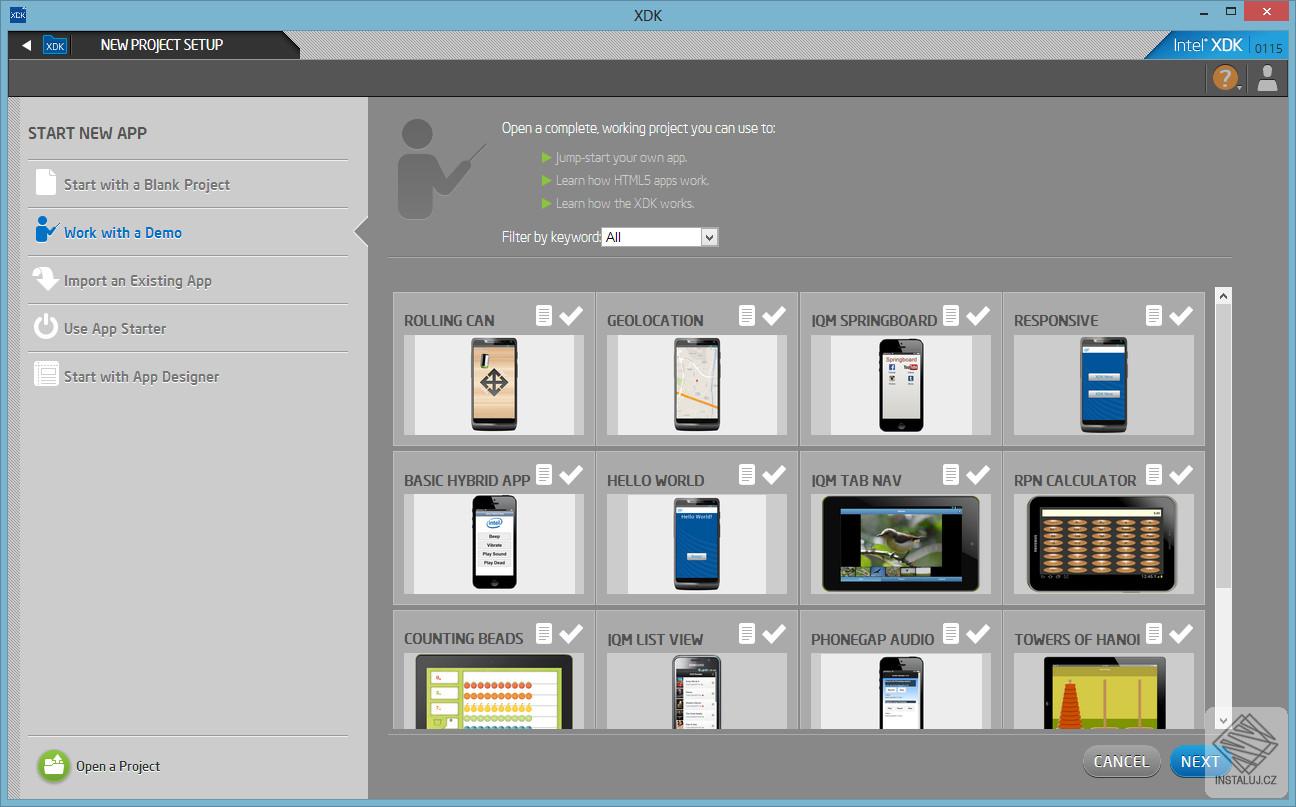Open the Counting Beads document icon
This screenshot has height=807, width=1296.
(x=544, y=633)
